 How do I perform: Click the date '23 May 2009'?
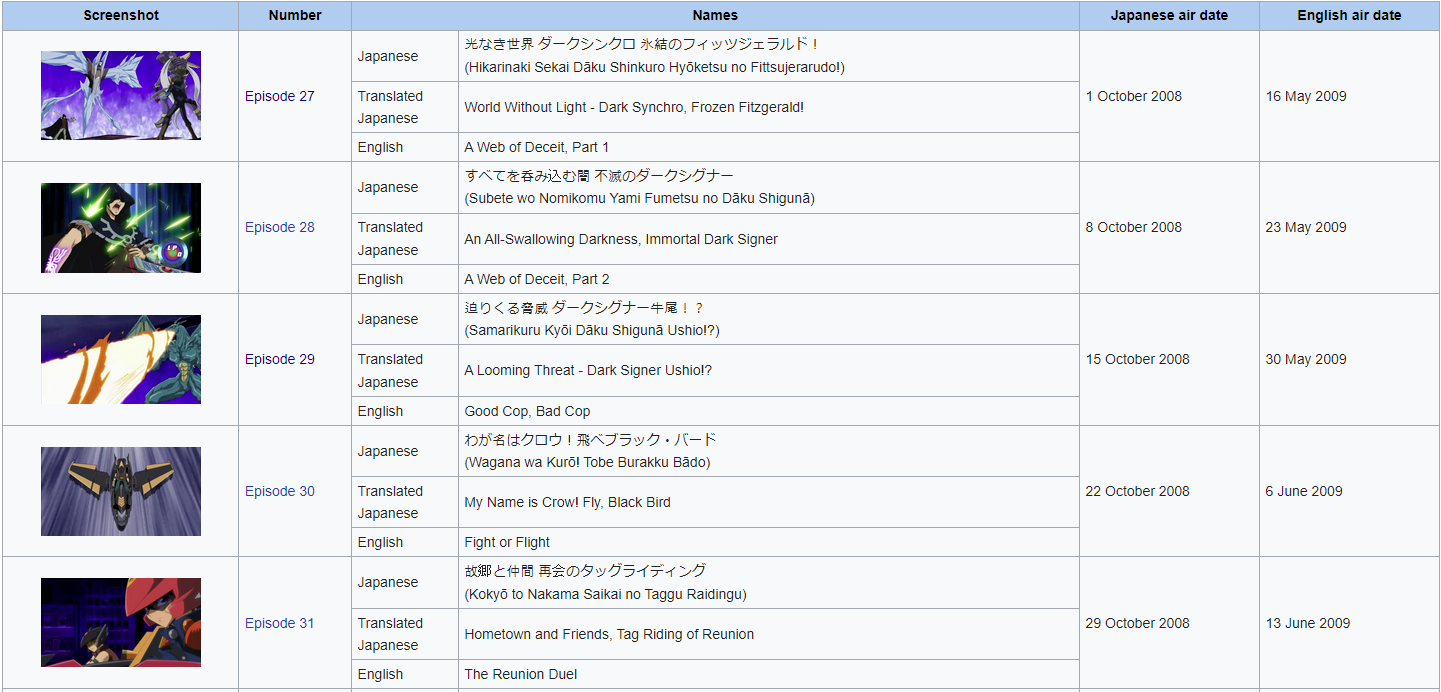tap(1306, 227)
